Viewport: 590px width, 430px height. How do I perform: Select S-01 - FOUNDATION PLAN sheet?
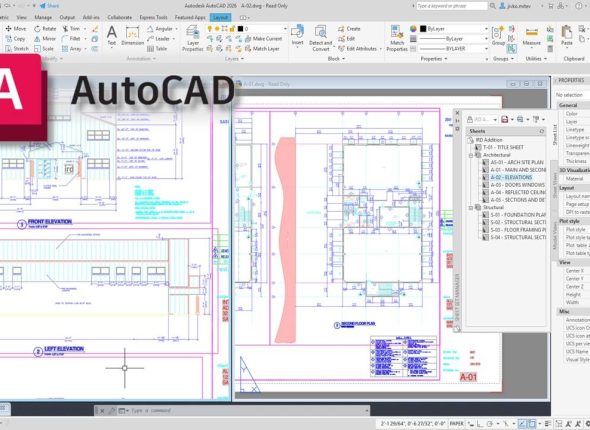tap(518, 215)
